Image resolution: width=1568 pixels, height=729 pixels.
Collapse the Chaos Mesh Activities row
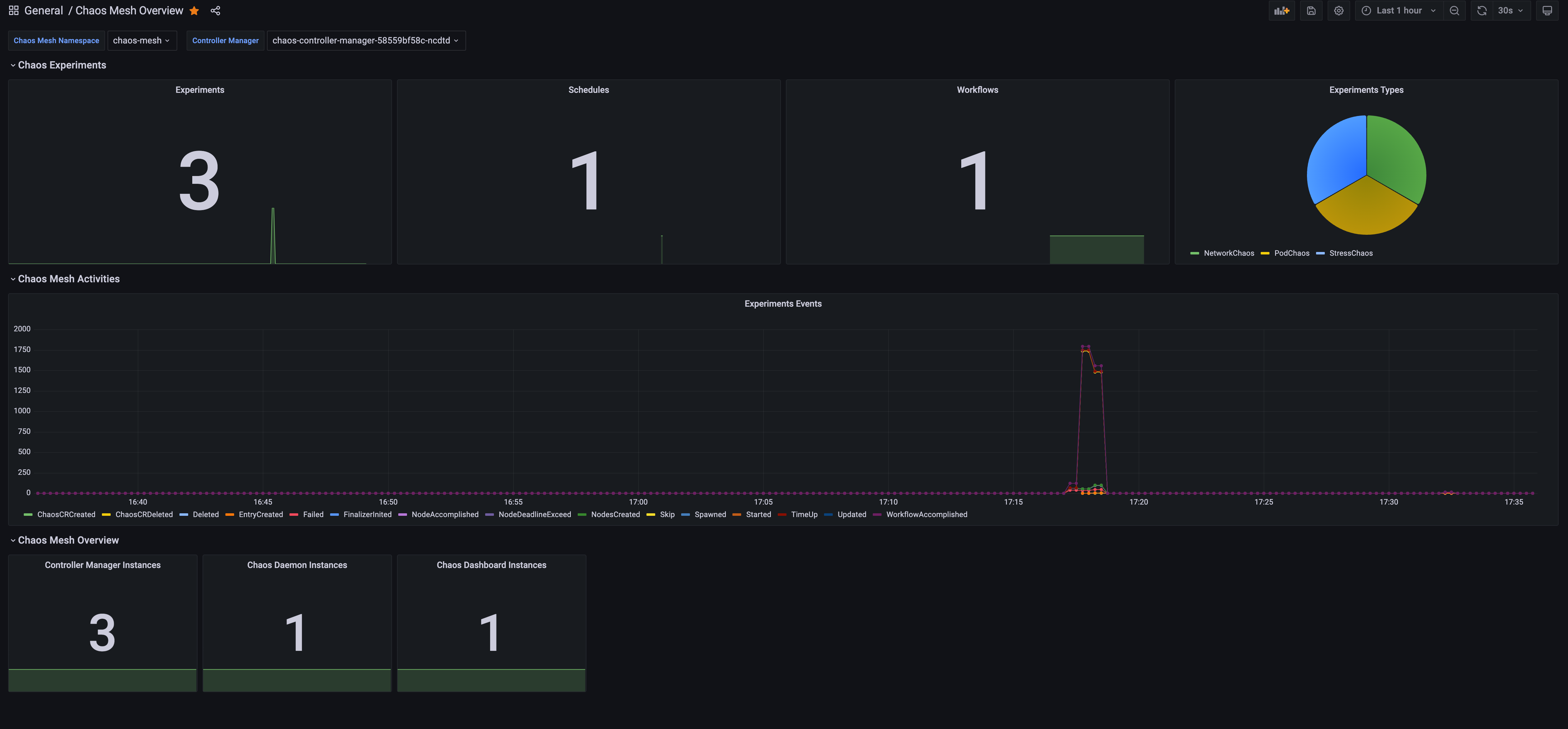[x=68, y=279]
